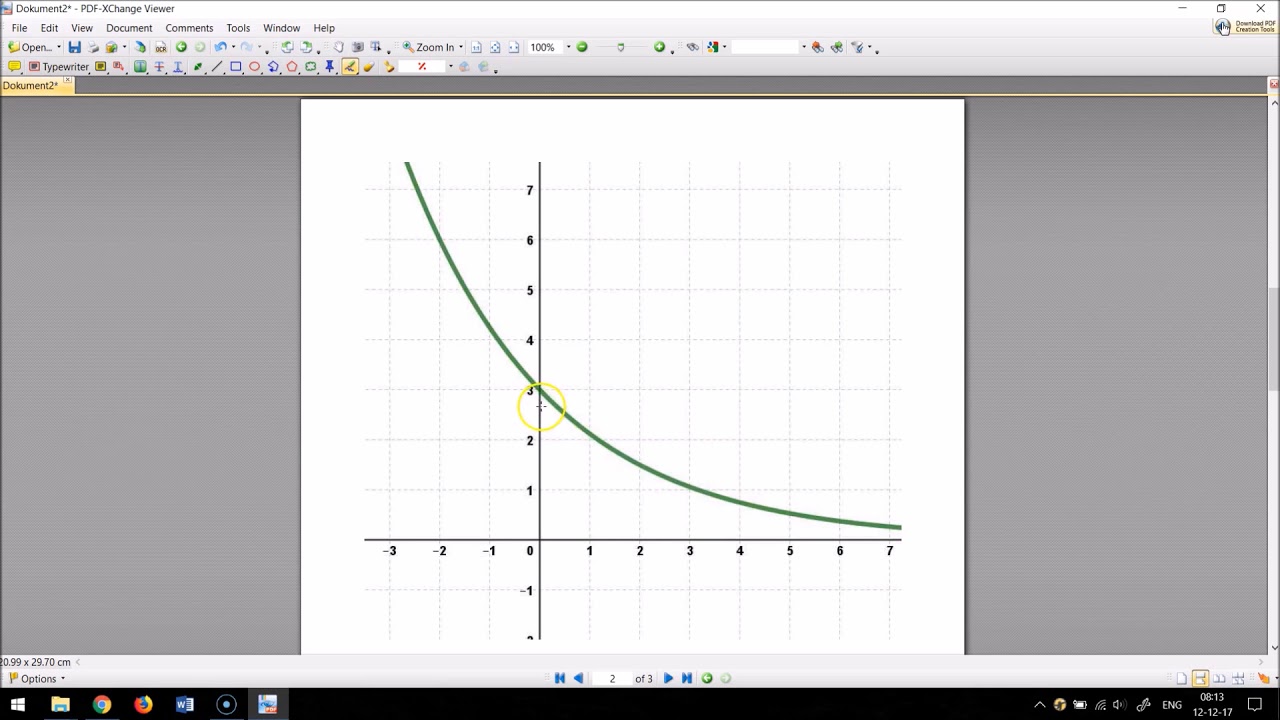The height and width of the screenshot is (720, 1280).
Task: Jump to the first page
Action: coord(560,678)
